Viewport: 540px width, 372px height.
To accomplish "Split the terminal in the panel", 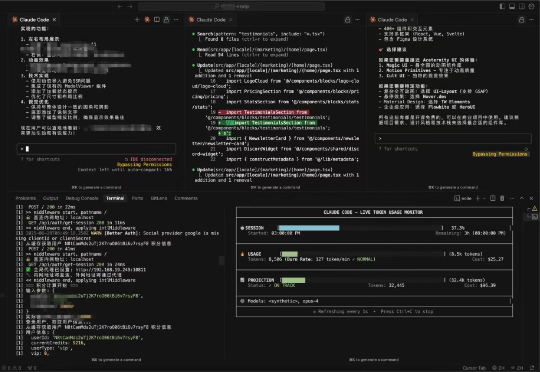I will click(493, 198).
